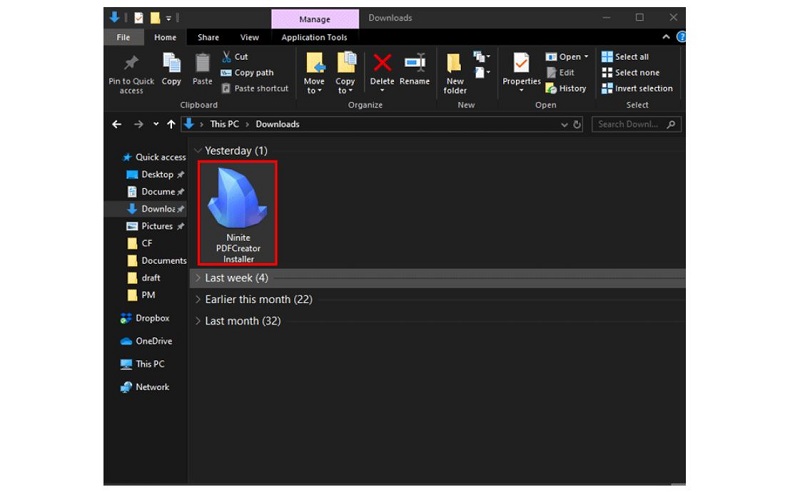800x492 pixels.
Task: Collapse the Yesterday (1) group
Action: point(198,151)
